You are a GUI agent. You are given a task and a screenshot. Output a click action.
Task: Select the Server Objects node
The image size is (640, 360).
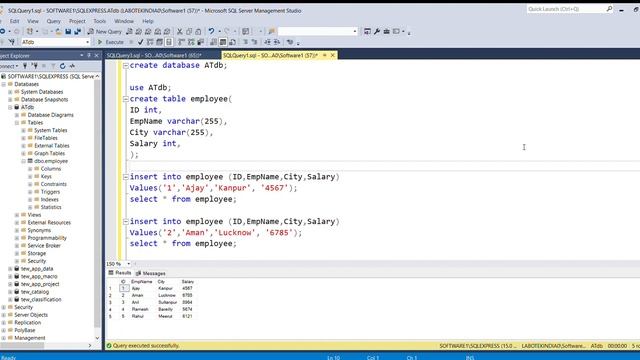click(x=31, y=315)
